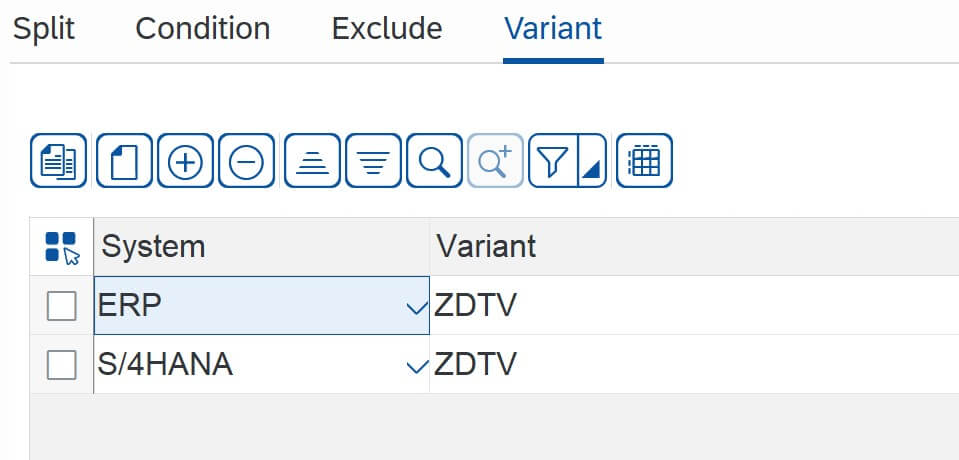The height and width of the screenshot is (460, 959).
Task: Create a new entry with blank page icon
Action: tap(124, 160)
